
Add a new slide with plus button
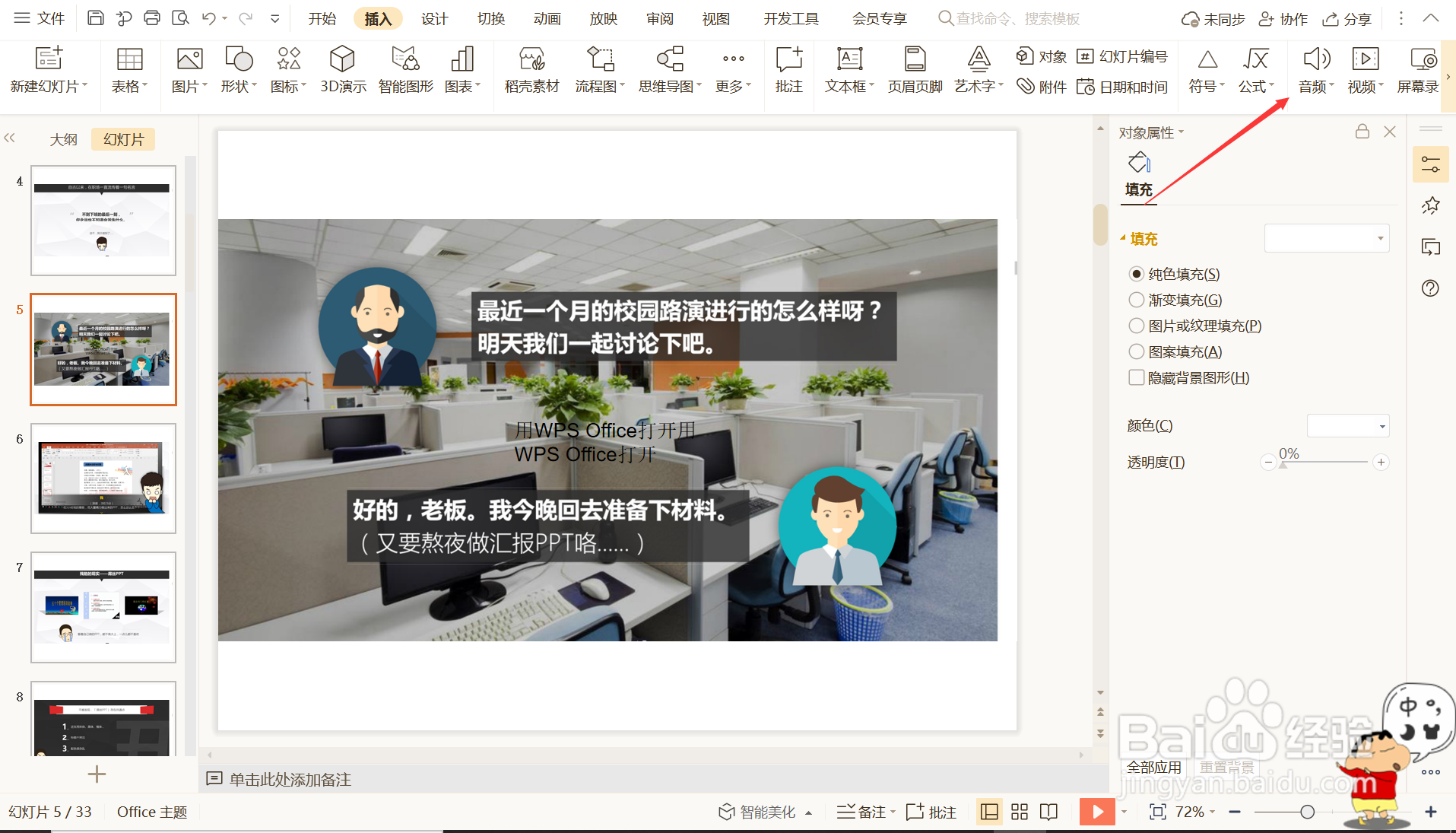click(x=97, y=774)
